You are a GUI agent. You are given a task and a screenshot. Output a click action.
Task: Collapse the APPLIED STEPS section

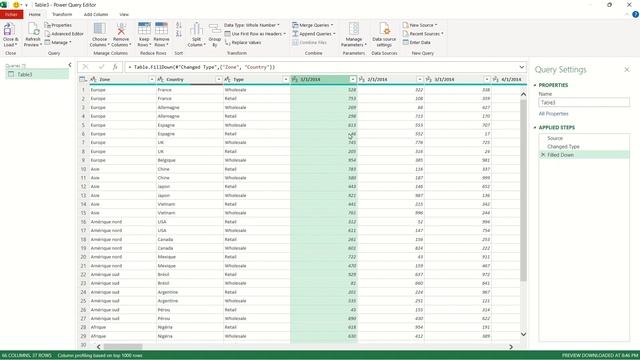[x=535, y=128]
